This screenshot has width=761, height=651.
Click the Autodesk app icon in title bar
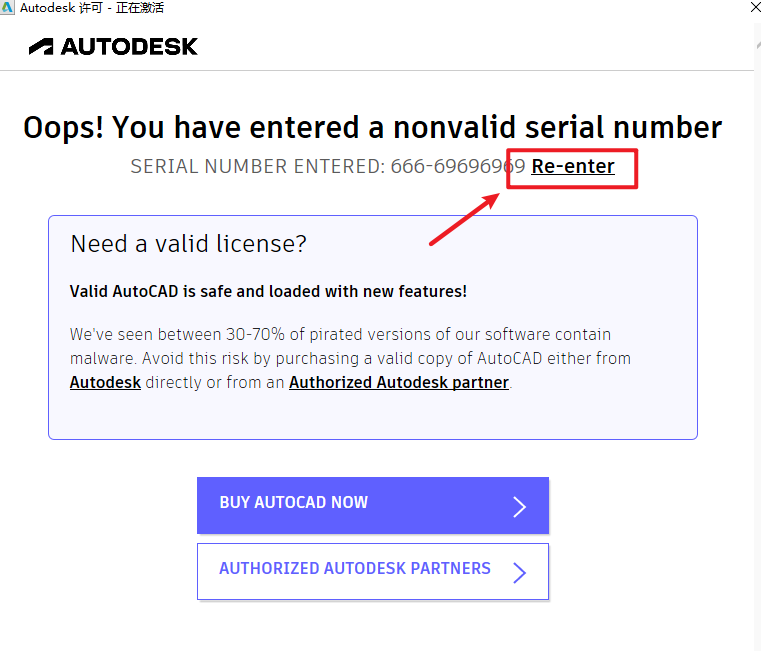8,8
